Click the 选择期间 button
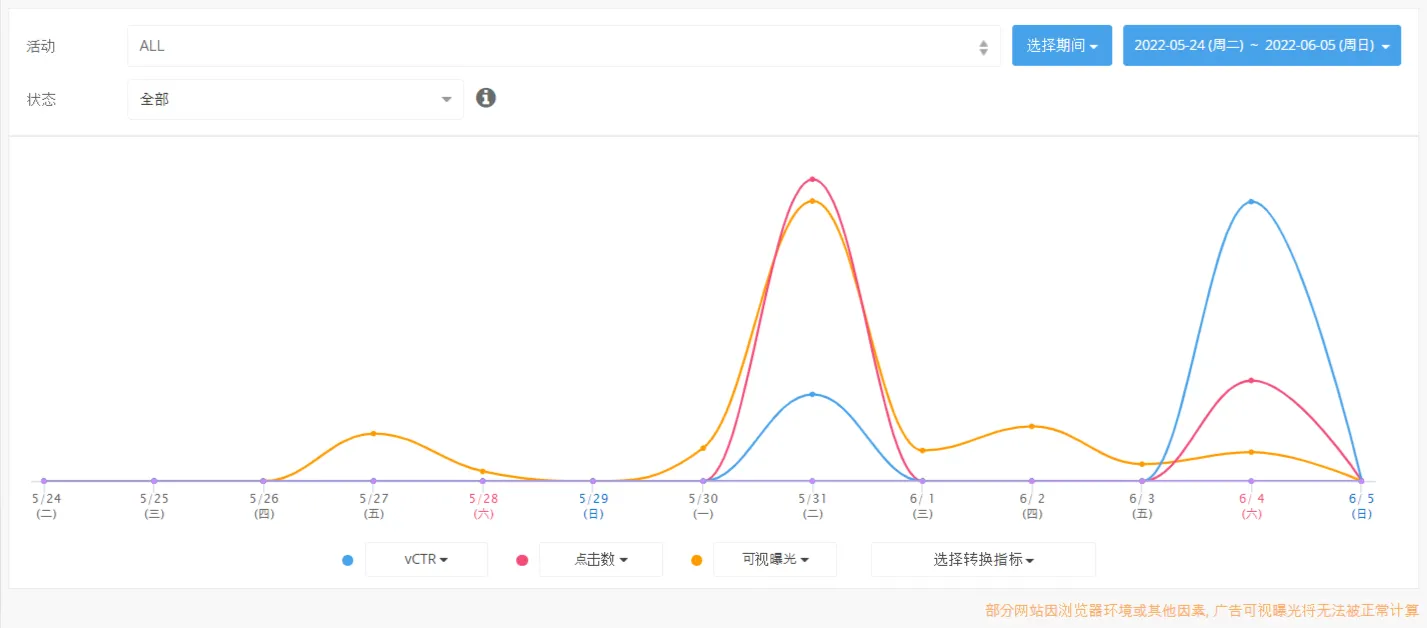This screenshot has width=1427, height=628. pos(1062,46)
